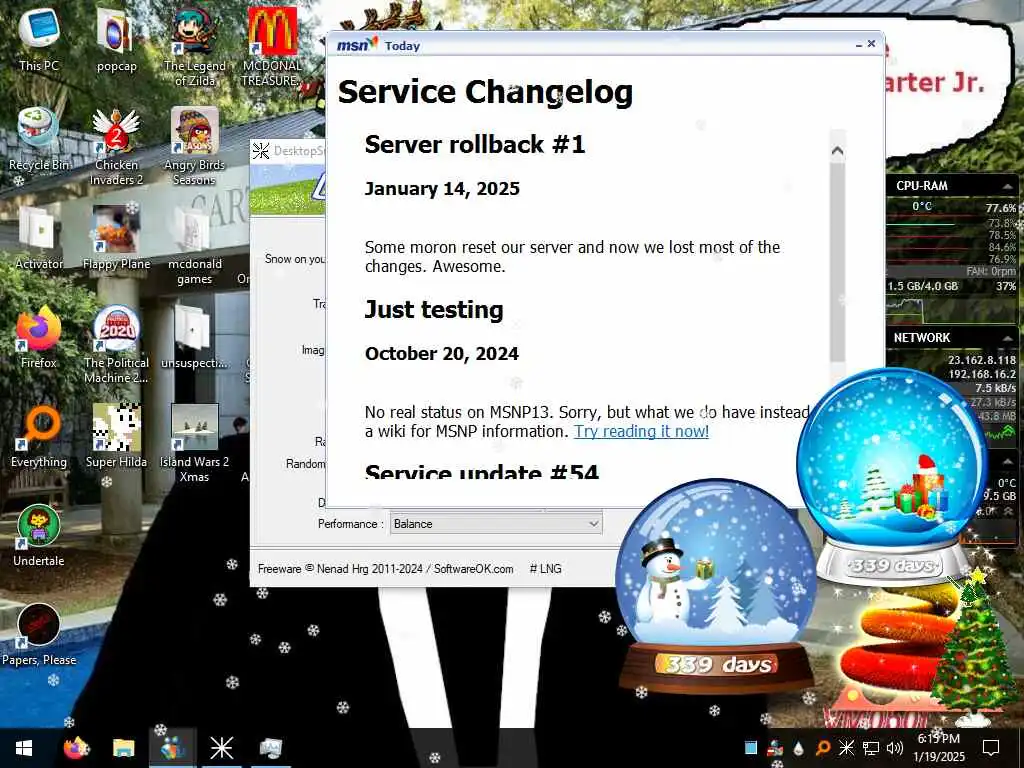Minimize the MSN Today window
The image size is (1024, 768).
(x=858, y=44)
